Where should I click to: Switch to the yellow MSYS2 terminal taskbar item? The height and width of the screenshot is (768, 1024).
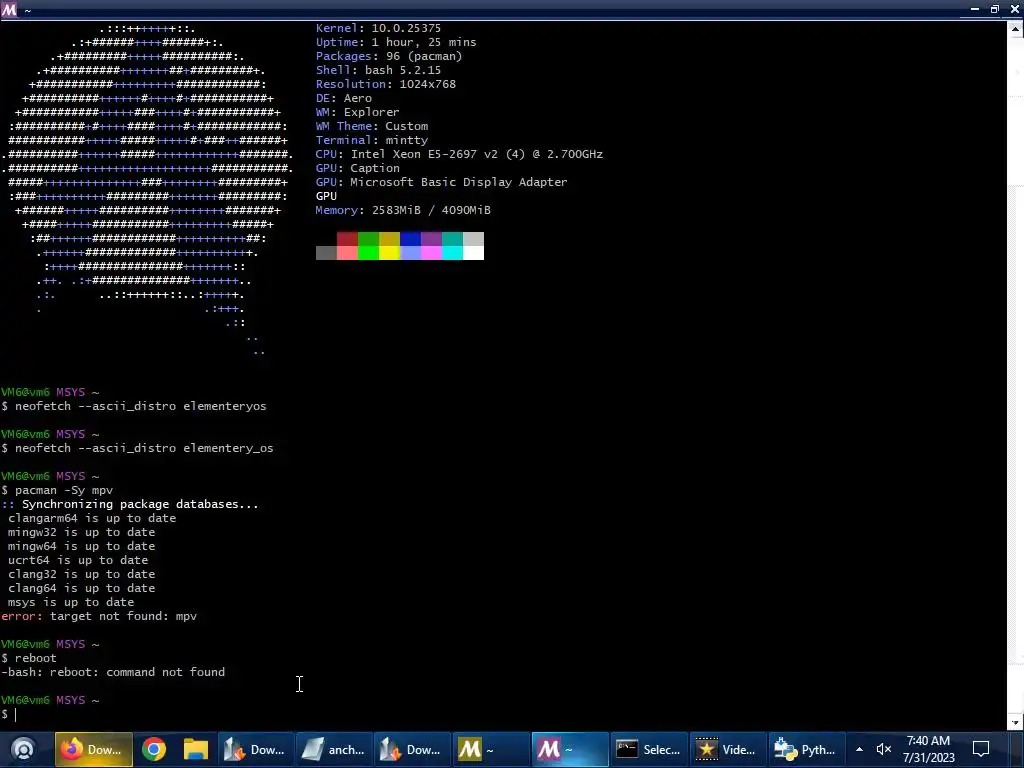tap(490, 749)
